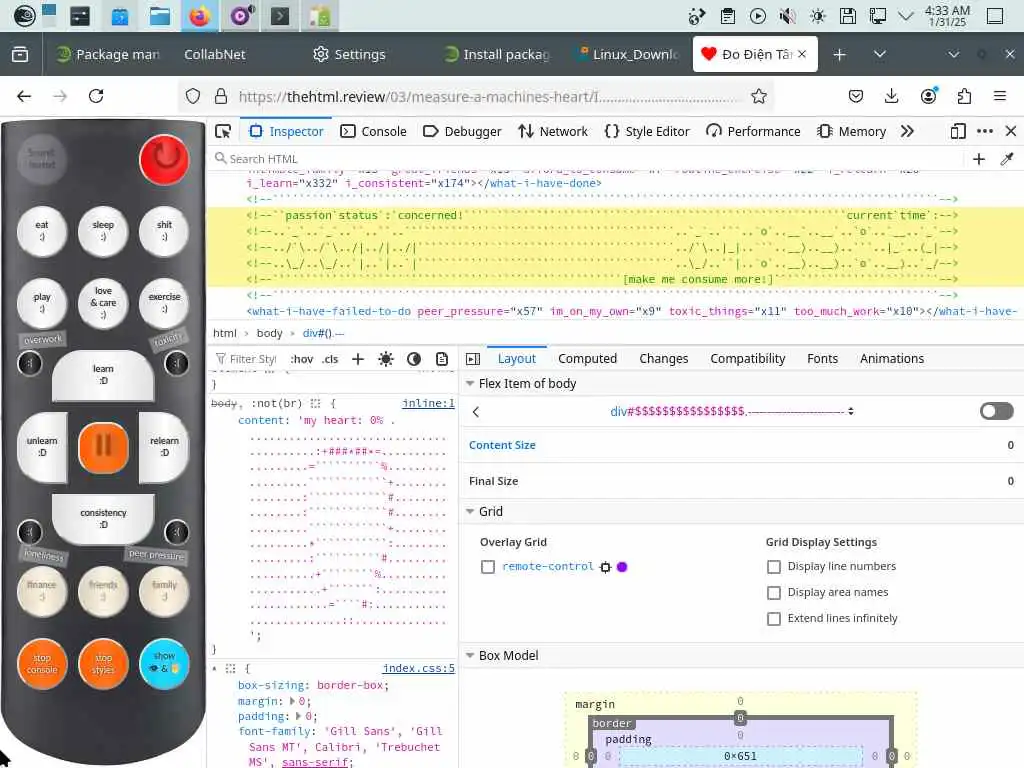Open the Compatibility tab
1024x768 pixels.
[748, 359]
